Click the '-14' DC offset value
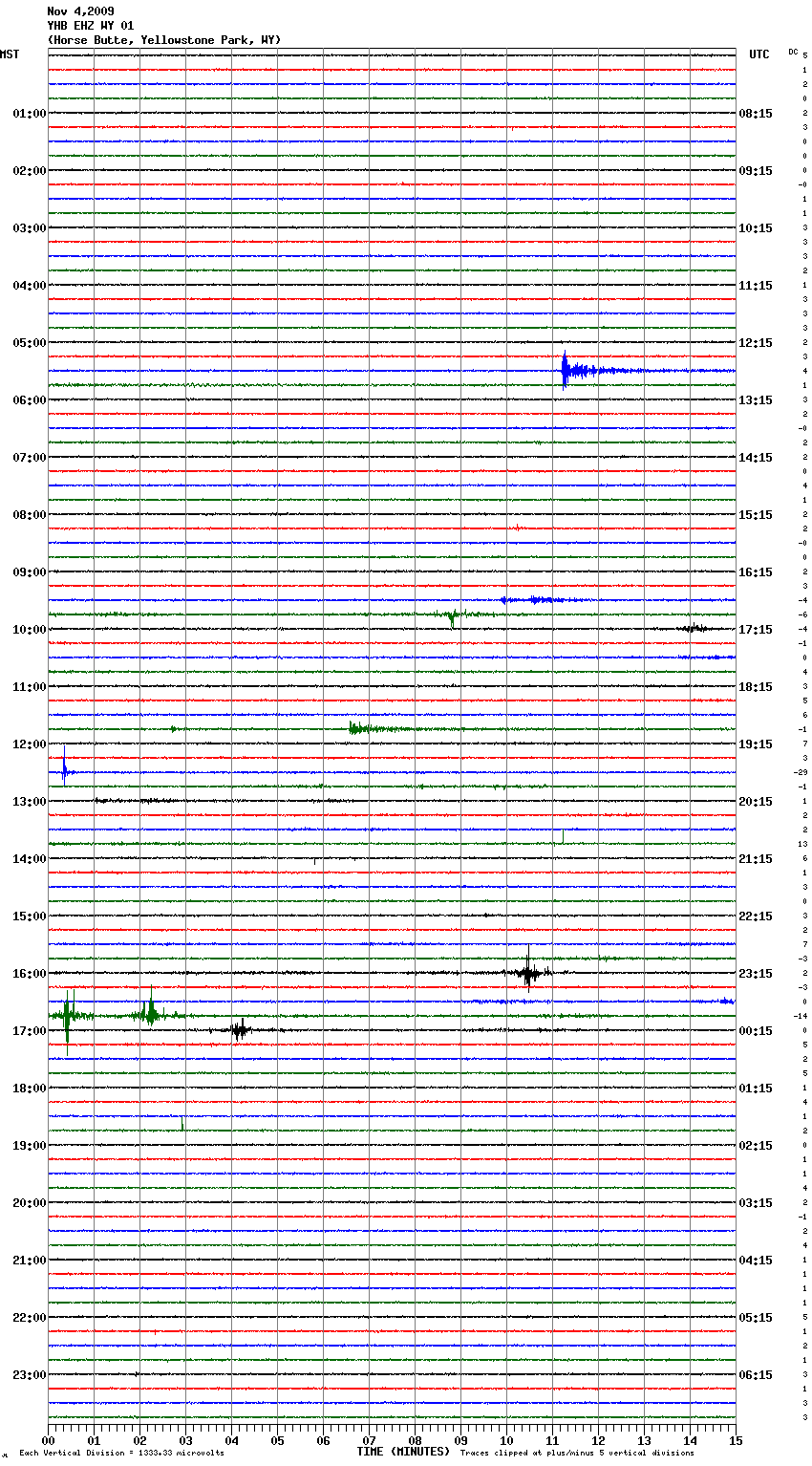The height and width of the screenshot is (1466, 812). (x=801, y=1016)
